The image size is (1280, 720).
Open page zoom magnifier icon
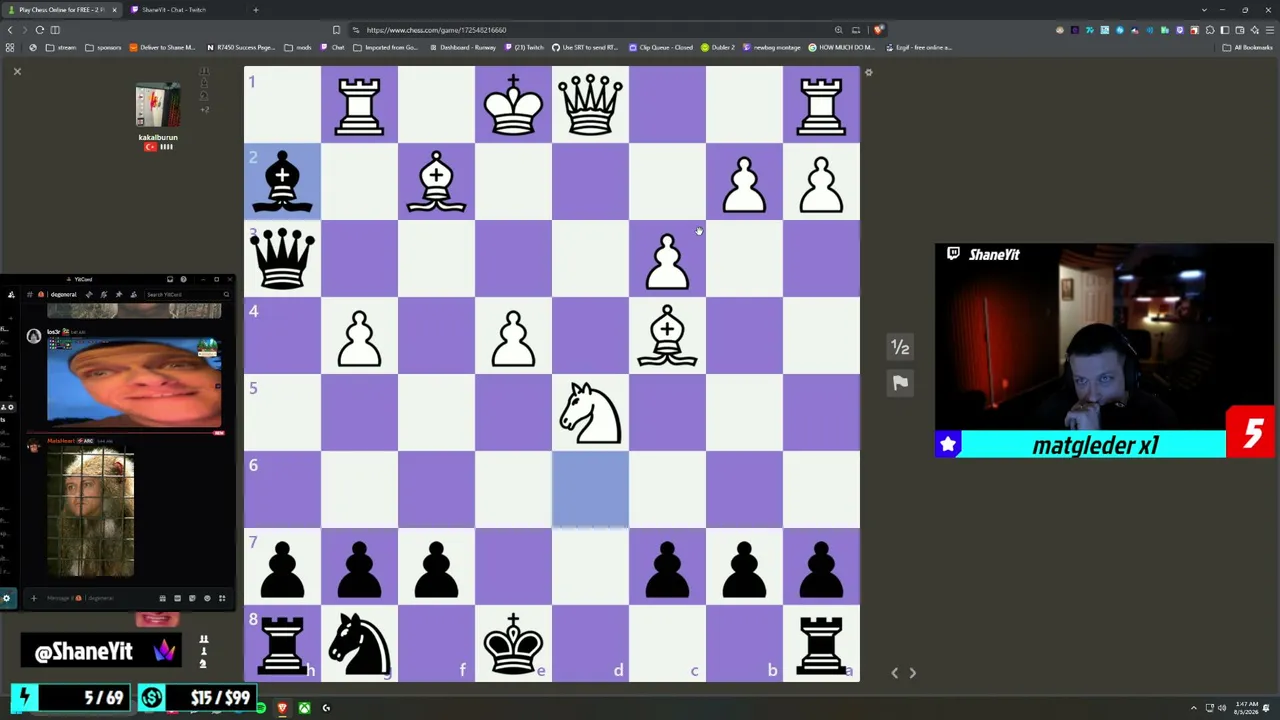(x=839, y=30)
